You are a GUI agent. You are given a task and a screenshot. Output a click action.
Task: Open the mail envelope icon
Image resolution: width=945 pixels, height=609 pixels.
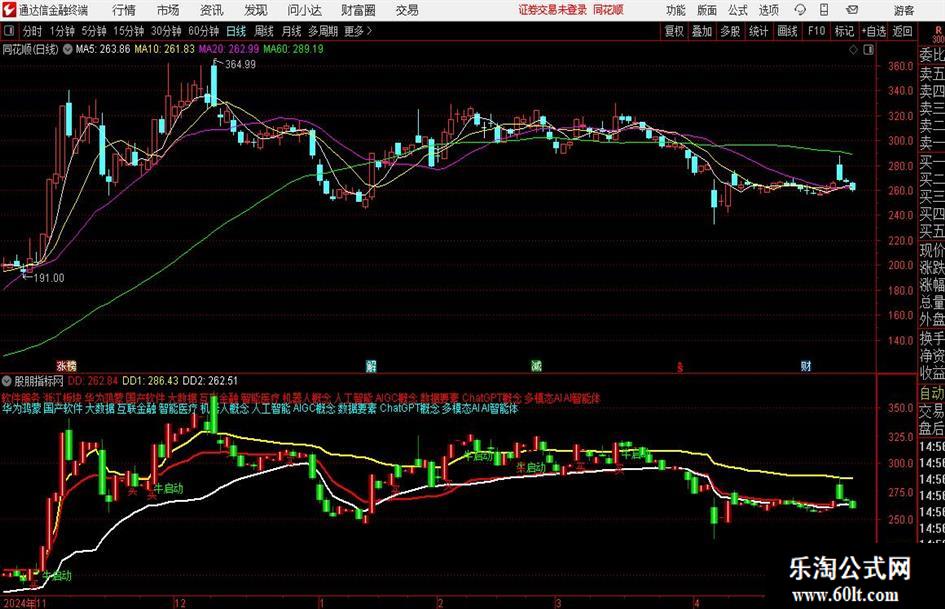[852, 10]
